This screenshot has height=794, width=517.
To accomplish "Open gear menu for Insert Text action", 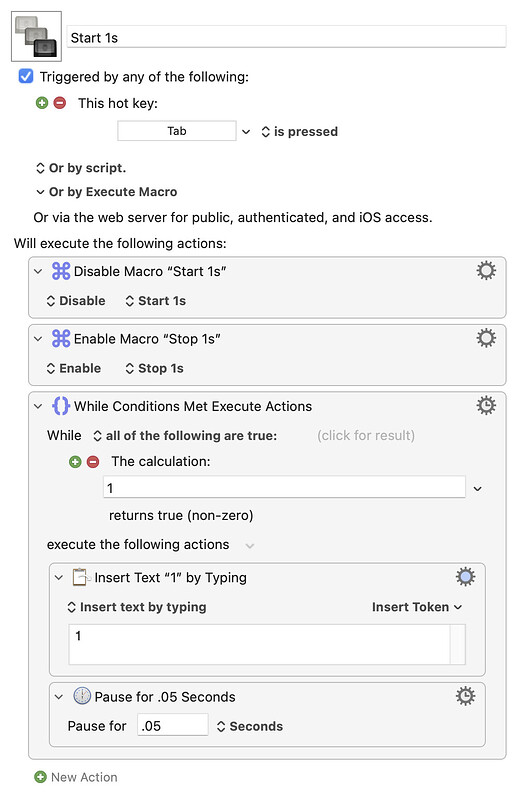I will (x=465, y=577).
